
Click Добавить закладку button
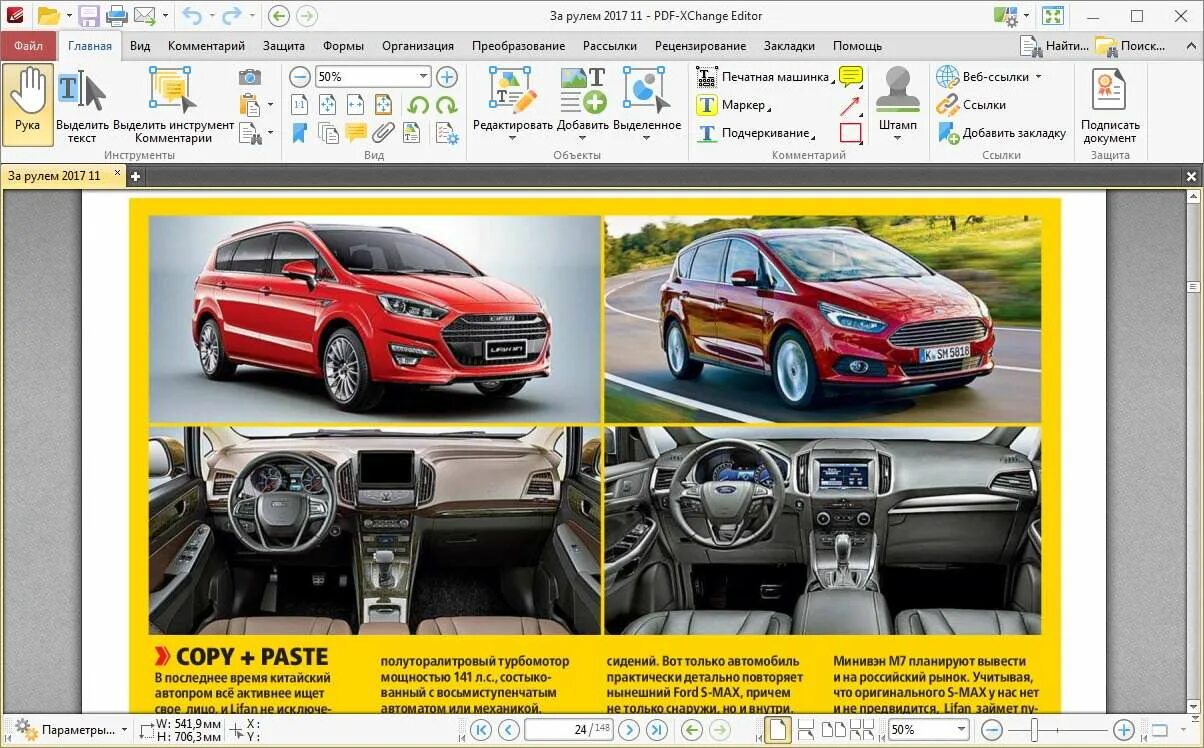click(x=1002, y=133)
